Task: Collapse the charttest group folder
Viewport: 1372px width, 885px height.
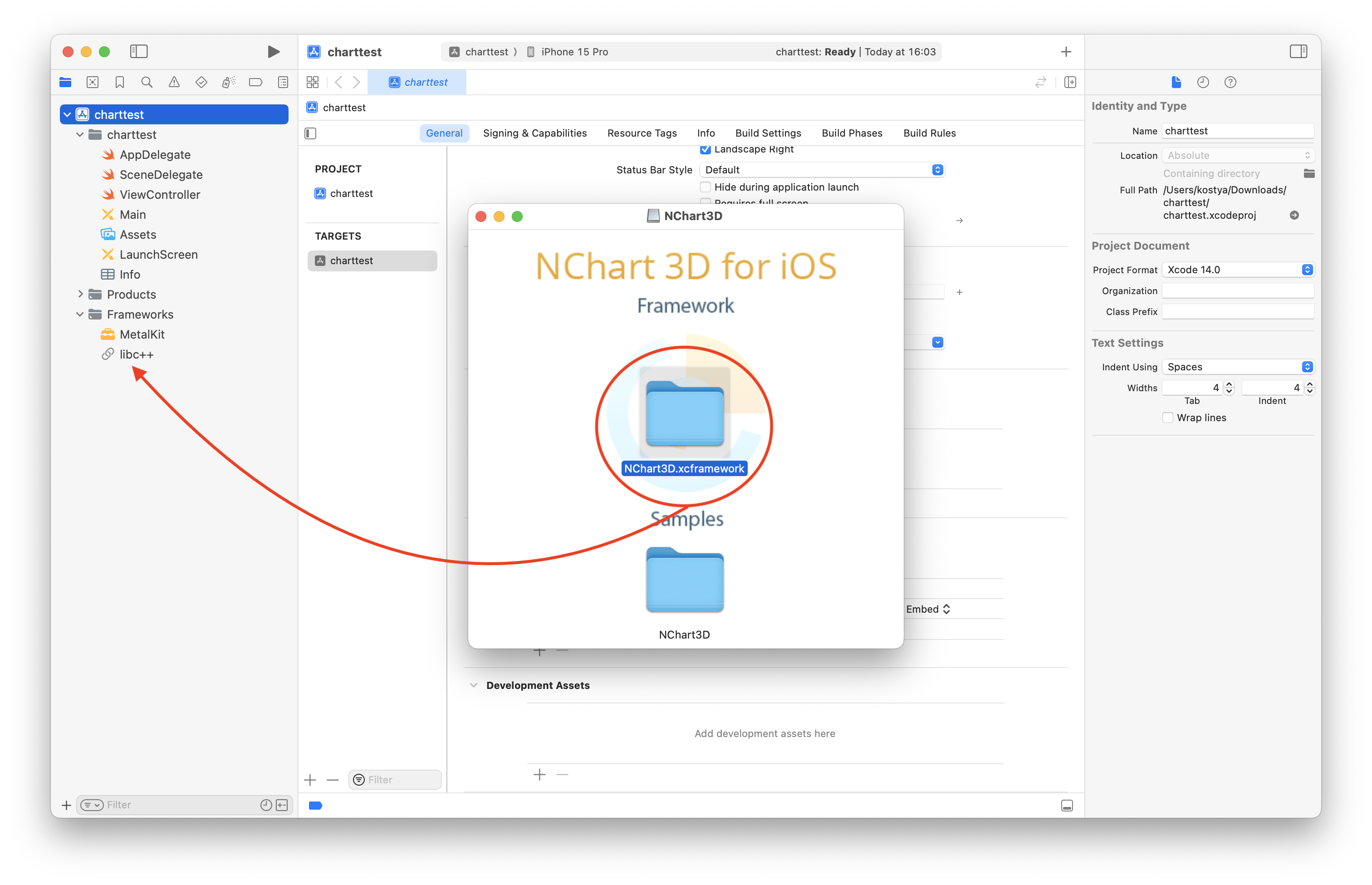Action: [x=80, y=134]
